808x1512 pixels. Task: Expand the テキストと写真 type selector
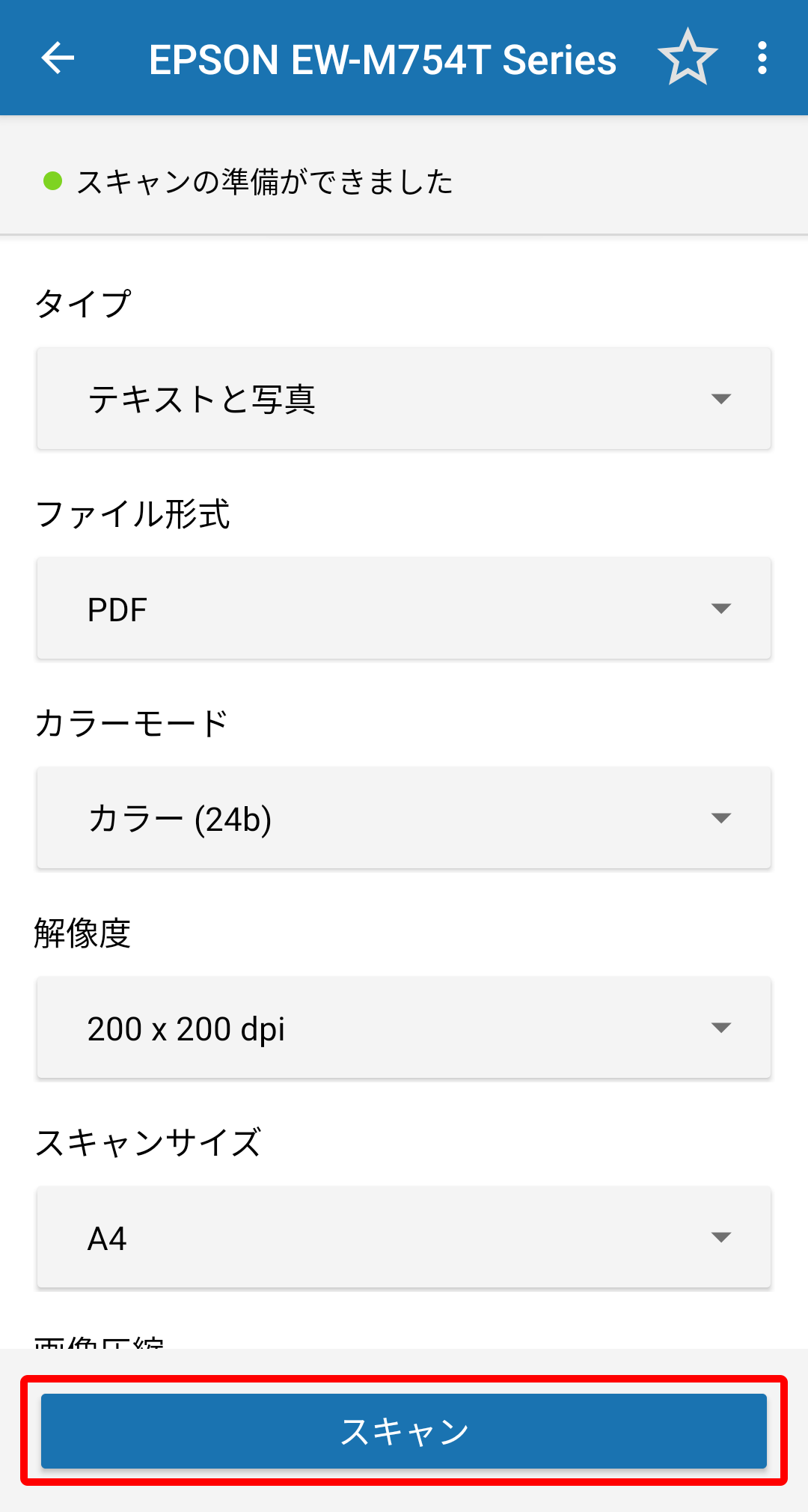coord(404,399)
